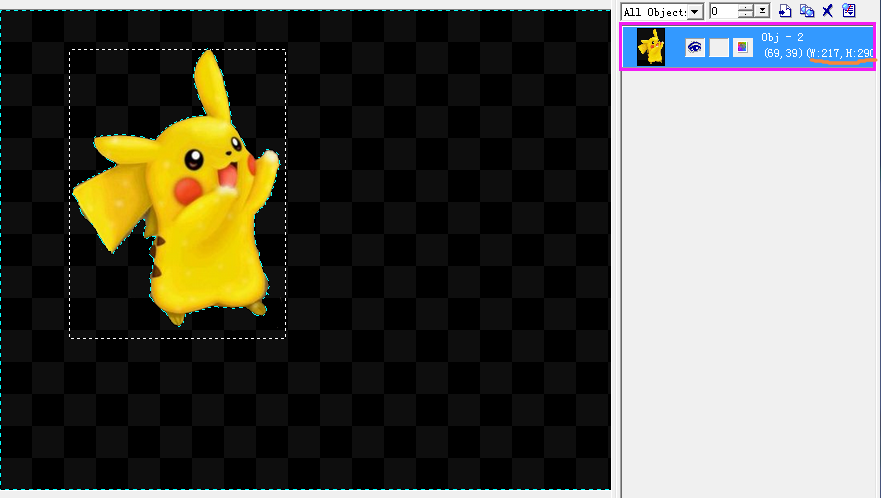The height and width of the screenshot is (498, 881).
Task: Click the duplicate objects icon
Action: pos(807,11)
